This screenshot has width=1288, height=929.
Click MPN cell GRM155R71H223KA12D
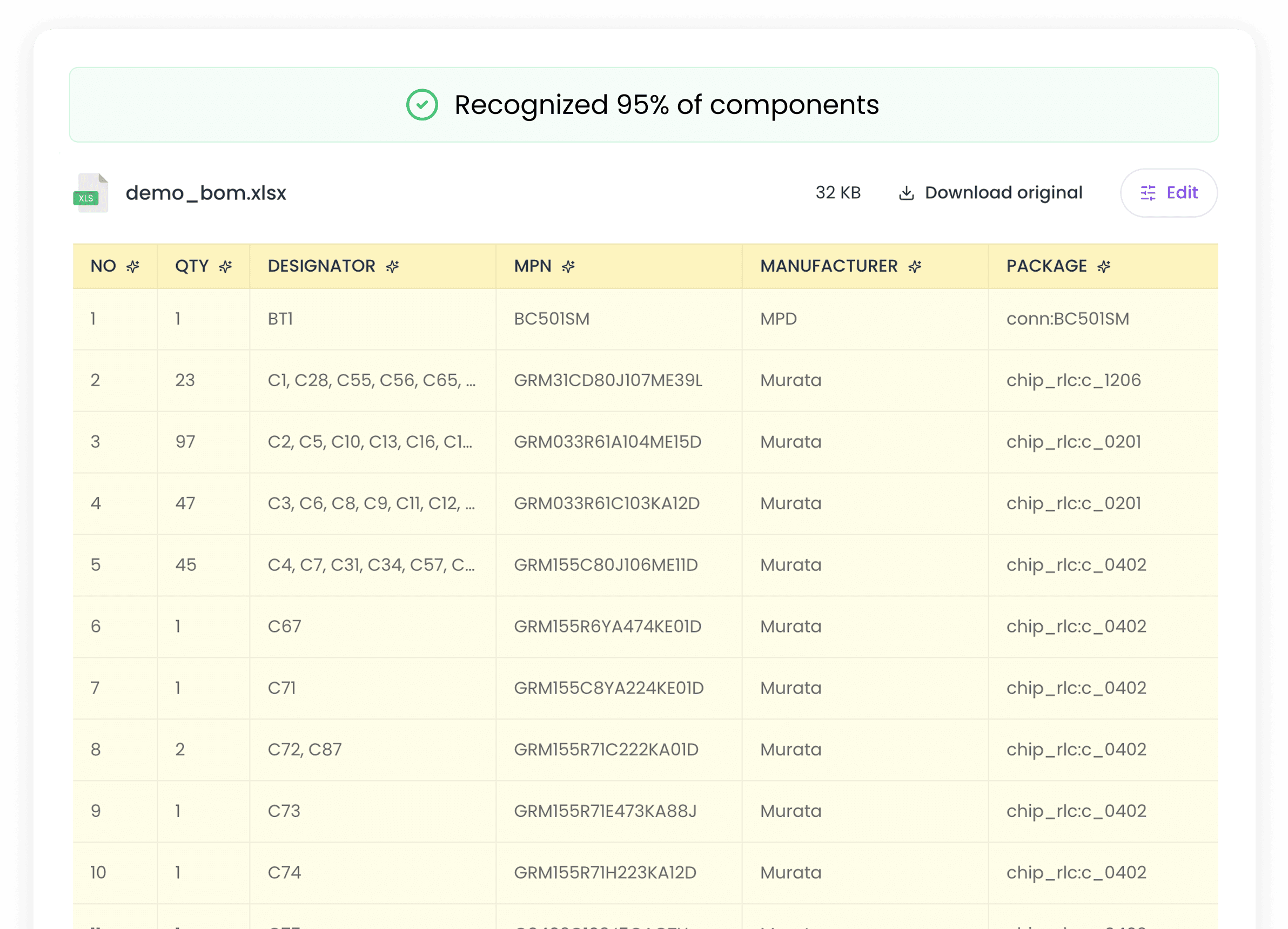coord(619,873)
